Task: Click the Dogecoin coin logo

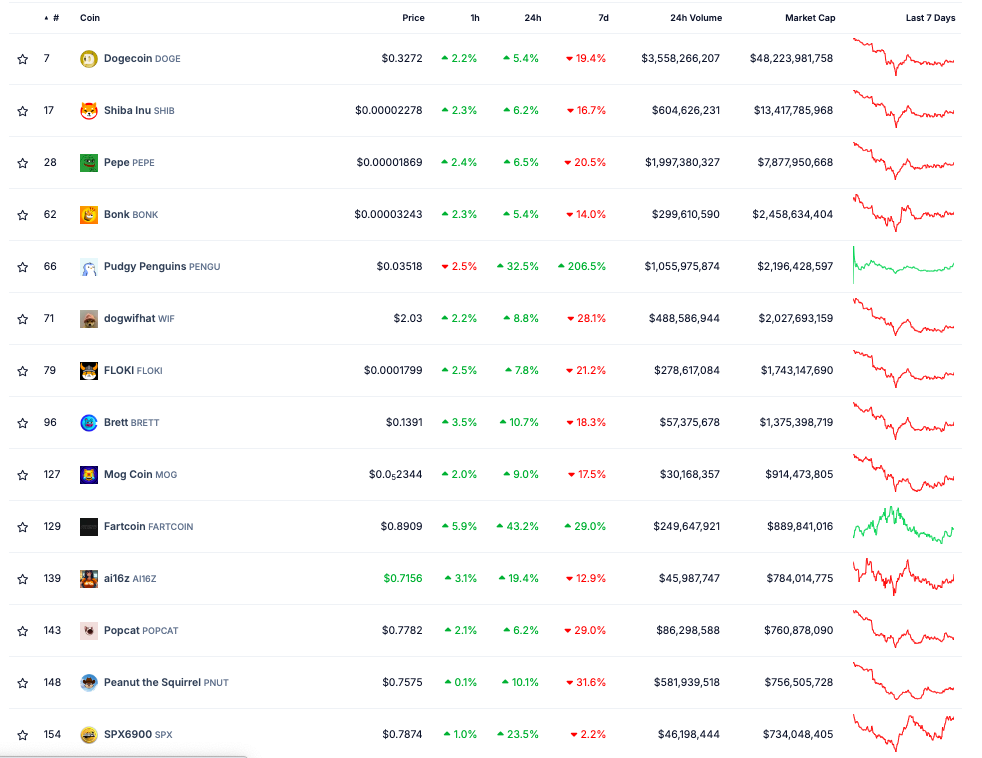Action: click(89, 59)
